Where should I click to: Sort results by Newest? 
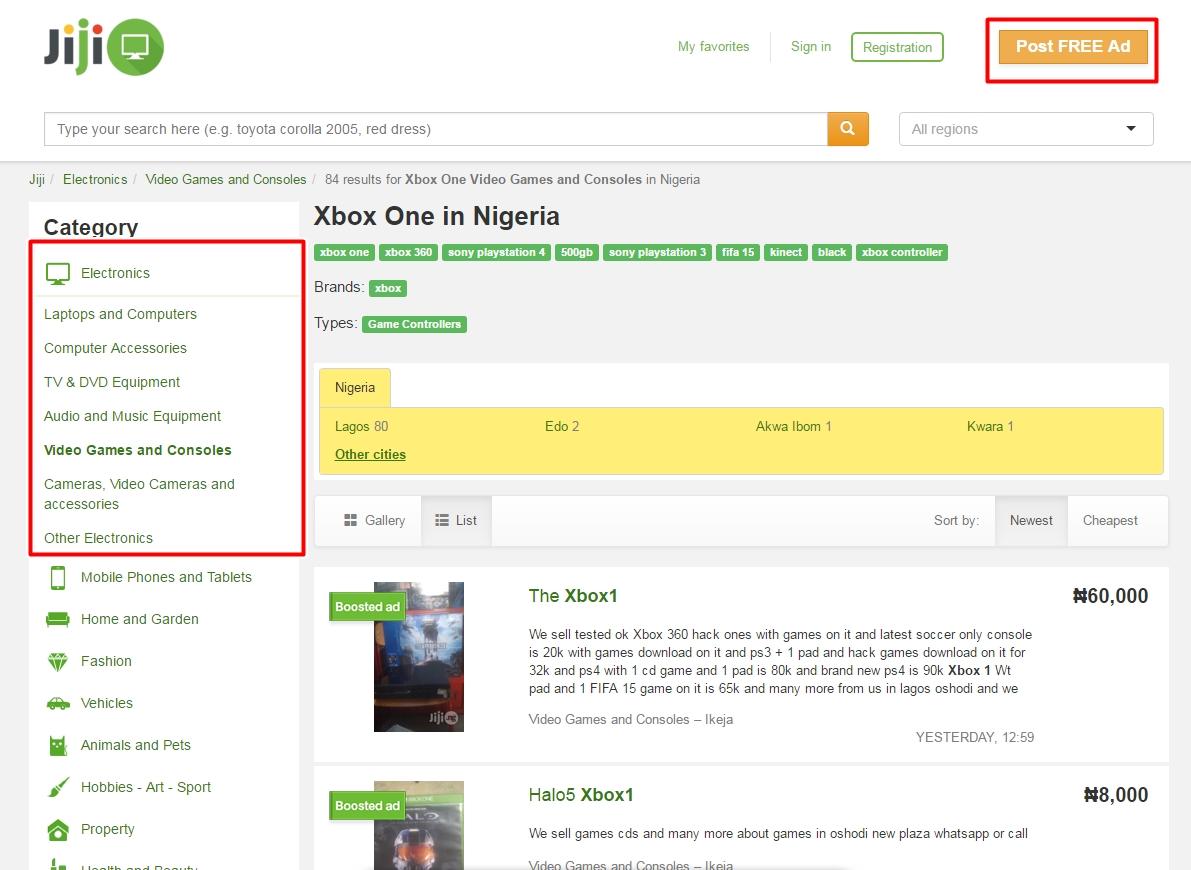[1031, 520]
